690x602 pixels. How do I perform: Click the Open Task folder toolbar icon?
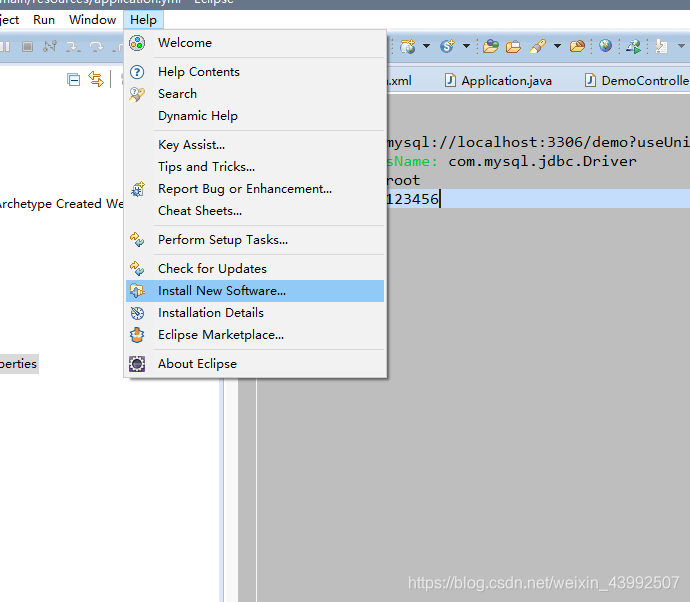tap(513, 46)
